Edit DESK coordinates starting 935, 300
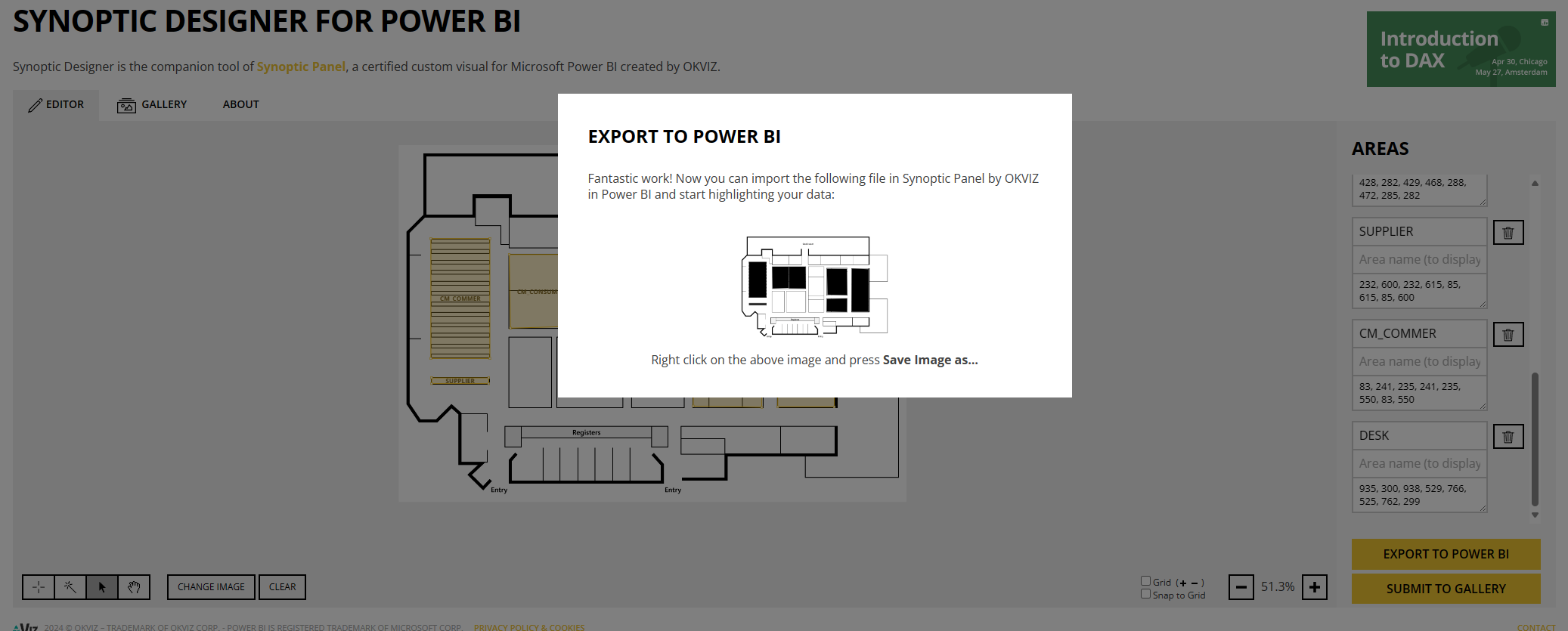Screen dimensions: 1568x631 tap(1419, 495)
